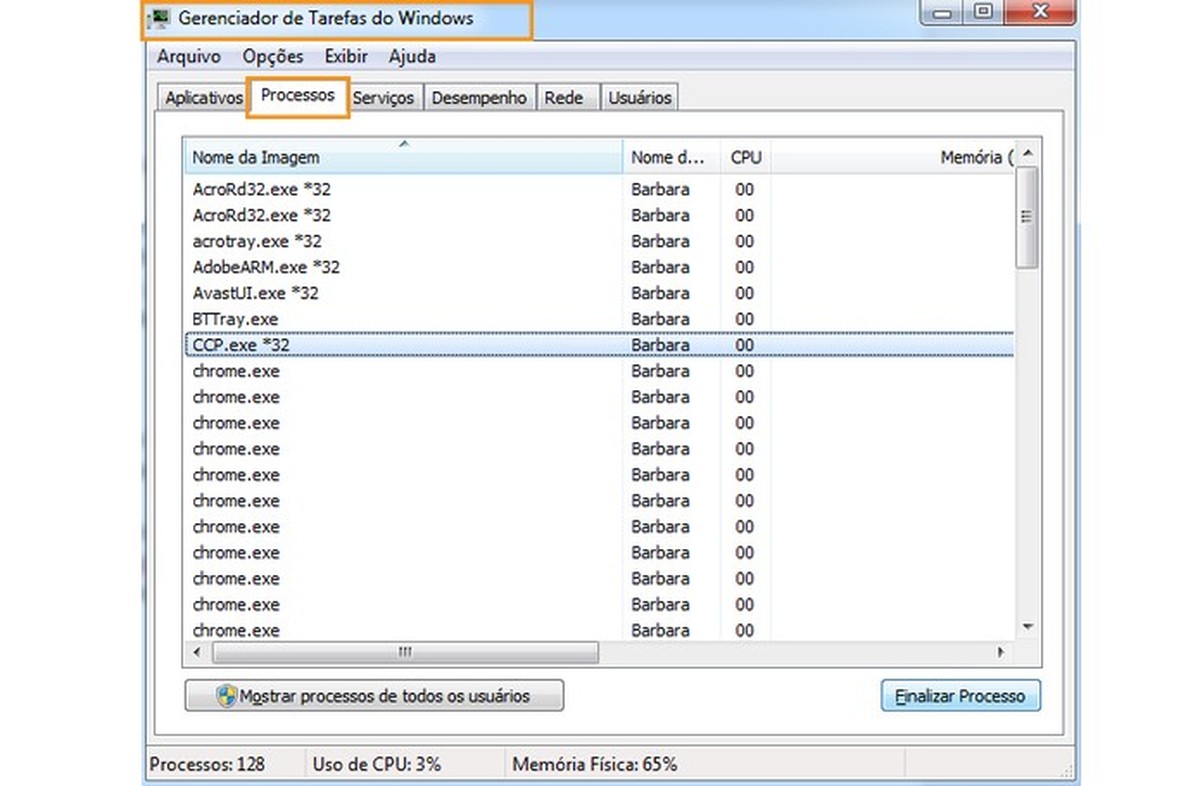Click the Task Manager icon in the title bar
The height and width of the screenshot is (786, 1200).
point(159,17)
